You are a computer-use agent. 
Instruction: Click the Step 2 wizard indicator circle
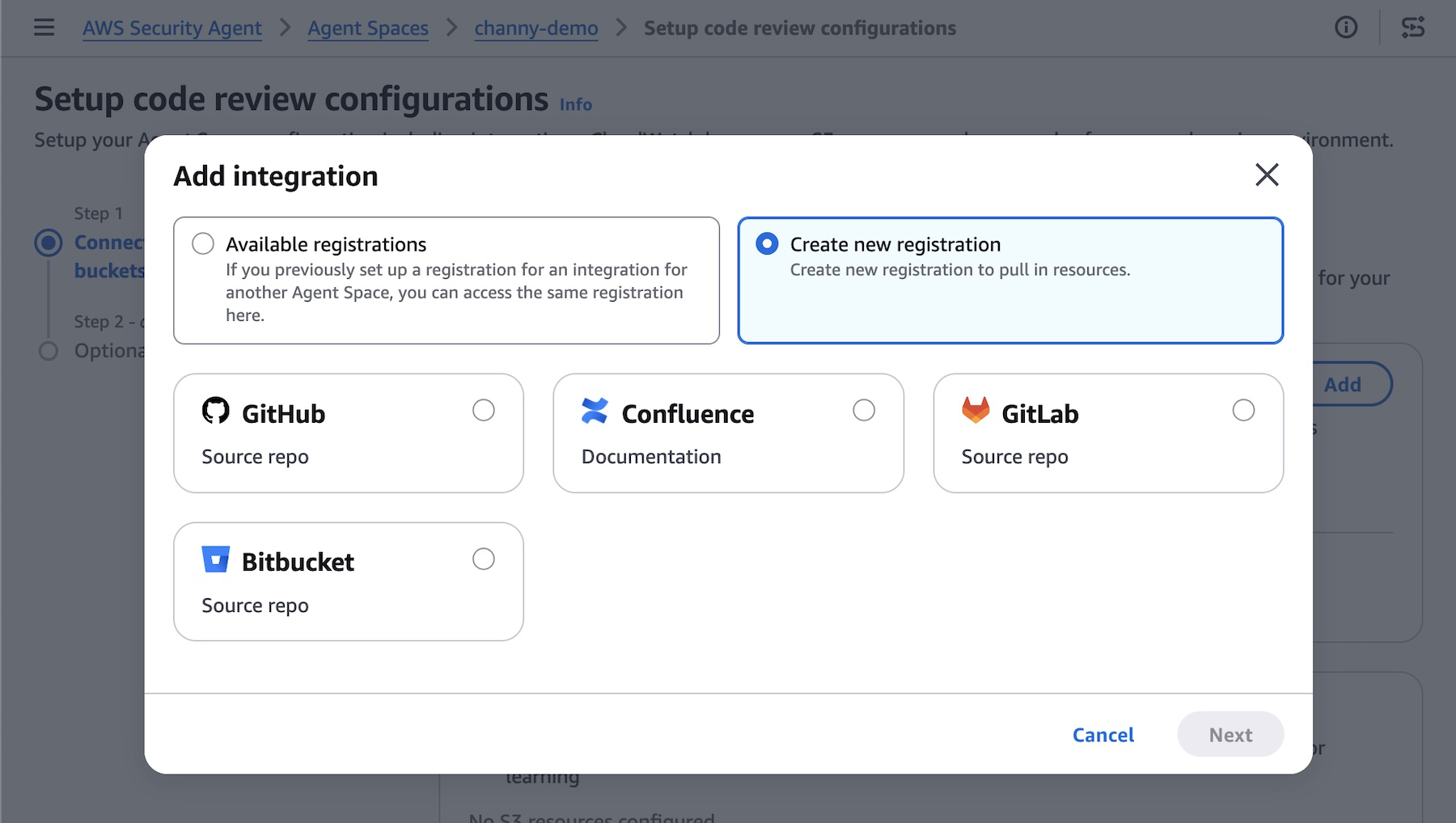tap(49, 351)
